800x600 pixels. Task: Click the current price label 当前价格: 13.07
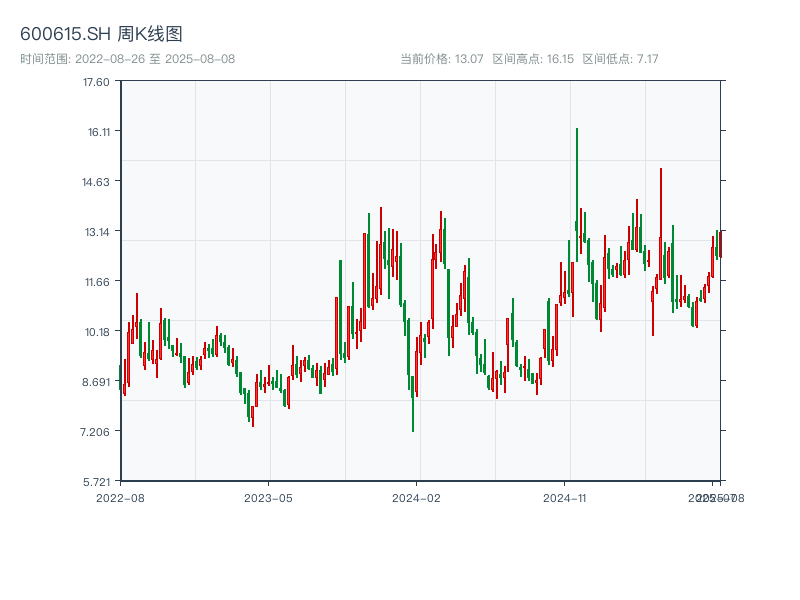(441, 59)
